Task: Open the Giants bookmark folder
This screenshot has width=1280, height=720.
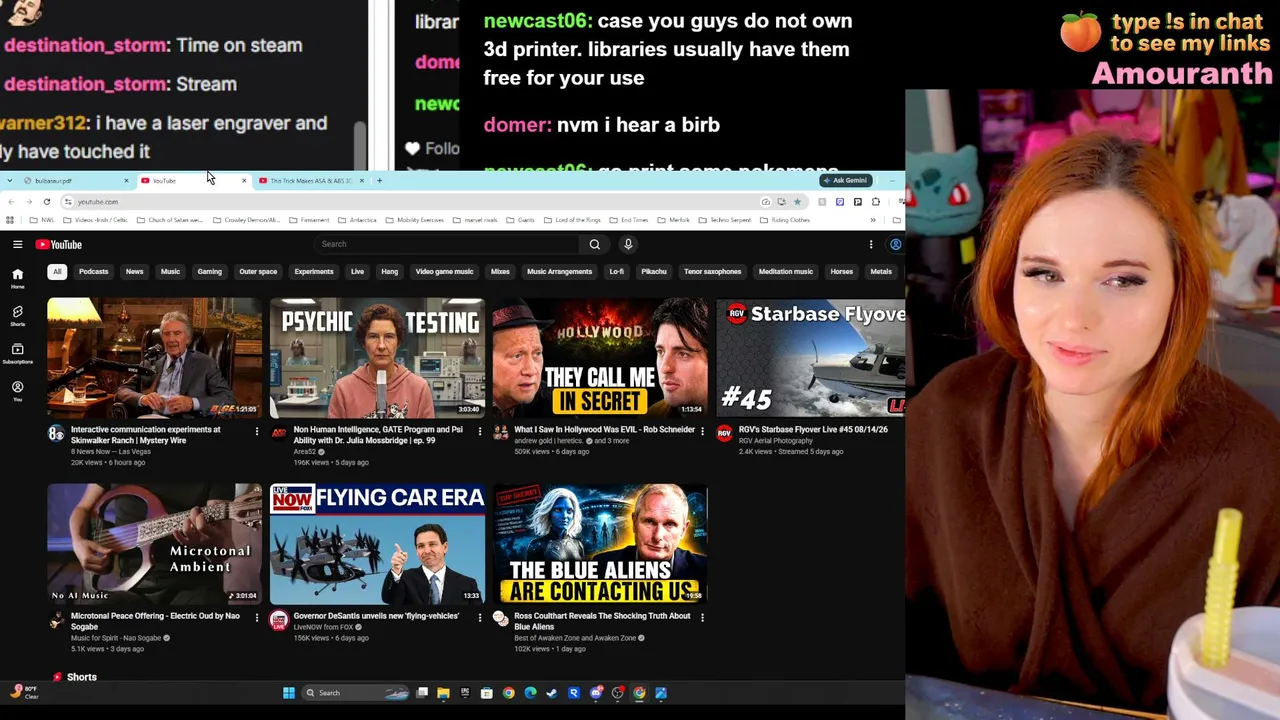Action: pyautogui.click(x=519, y=220)
